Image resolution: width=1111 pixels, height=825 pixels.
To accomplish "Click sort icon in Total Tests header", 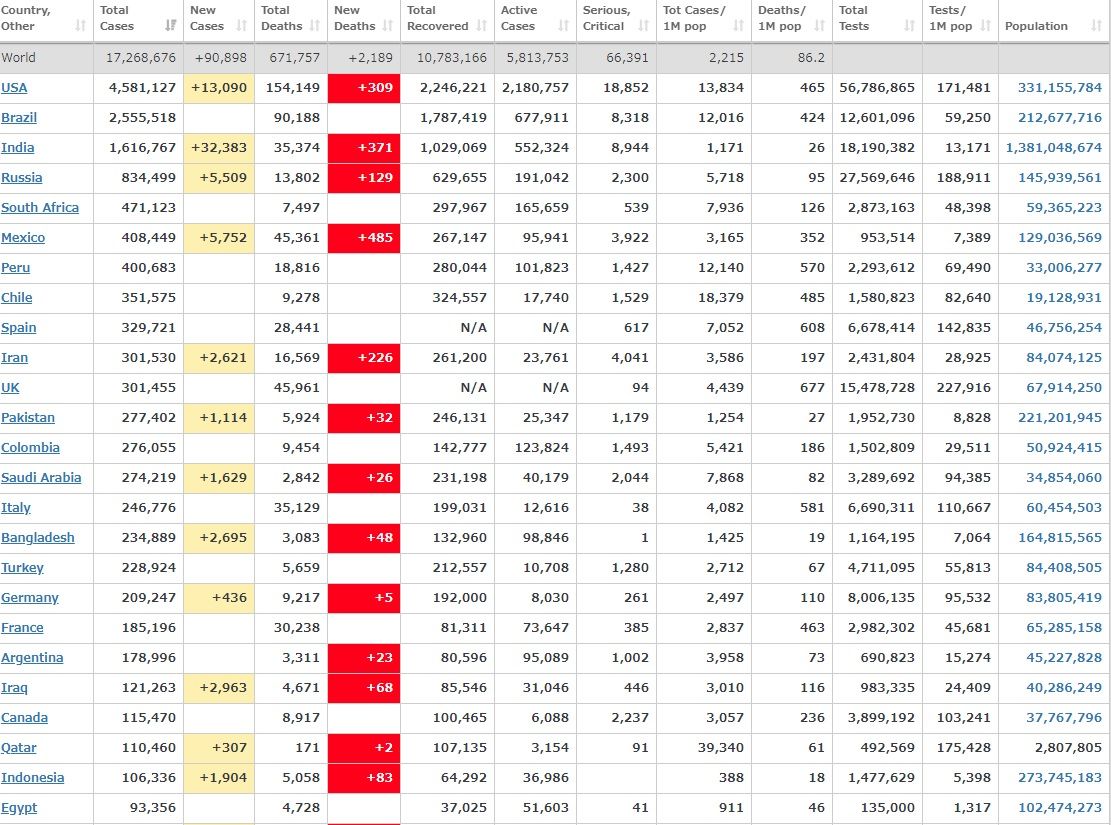I will (909, 26).
